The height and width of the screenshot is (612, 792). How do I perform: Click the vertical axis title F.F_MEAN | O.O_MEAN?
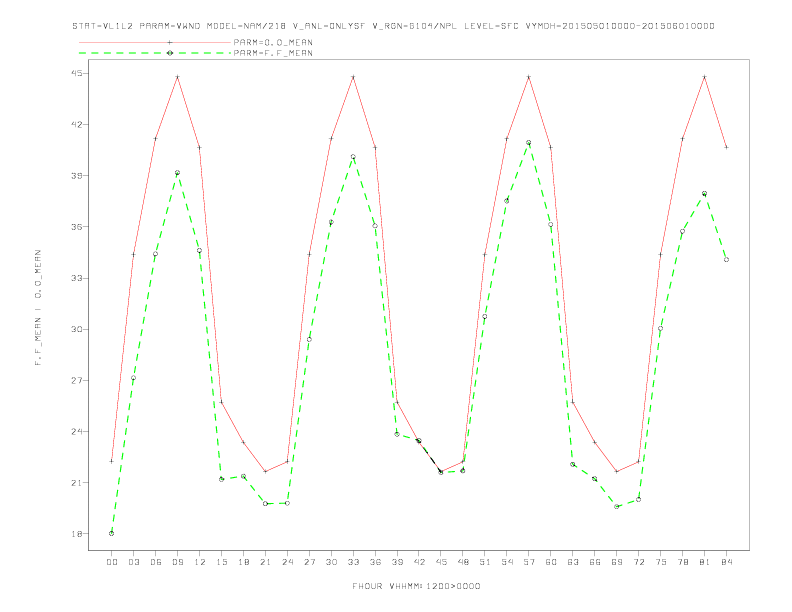click(38, 308)
